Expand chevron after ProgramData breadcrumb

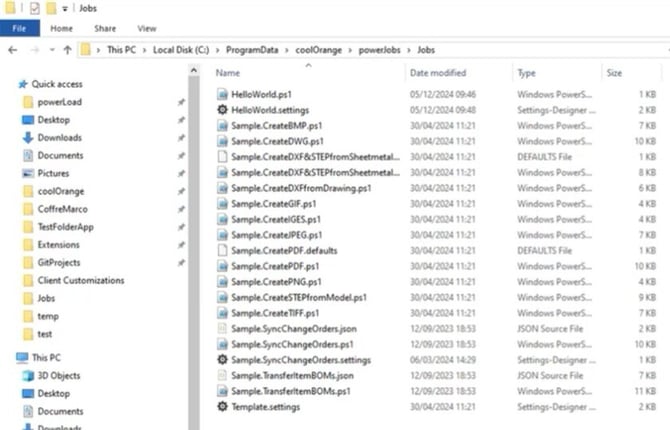click(287, 50)
